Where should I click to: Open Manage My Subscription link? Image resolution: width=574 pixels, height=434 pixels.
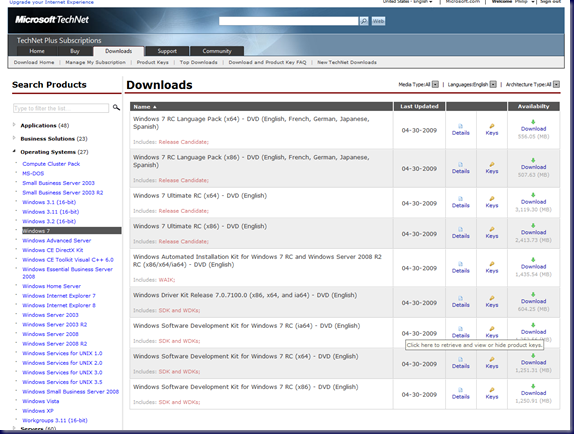tap(96, 62)
